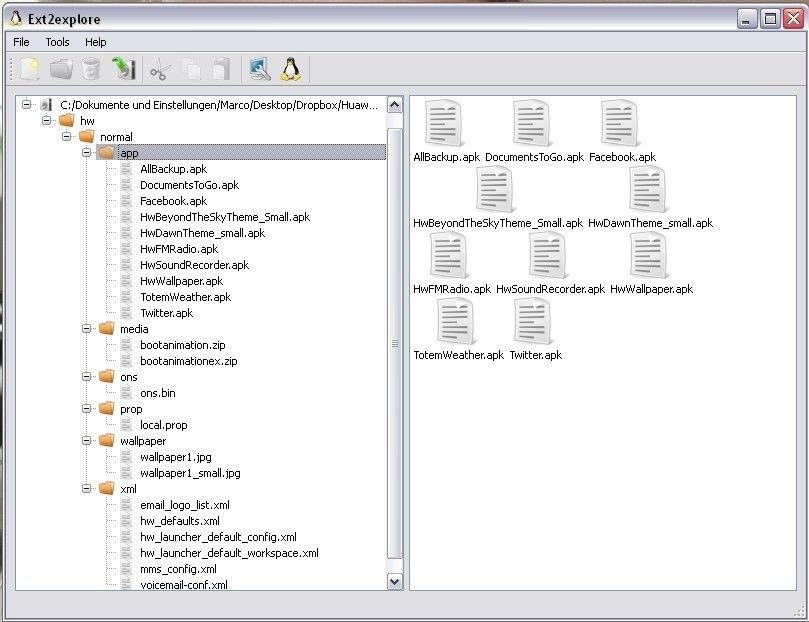
Task: Select HwDawnTheme_small.apk icon in right pane
Action: tap(649, 190)
